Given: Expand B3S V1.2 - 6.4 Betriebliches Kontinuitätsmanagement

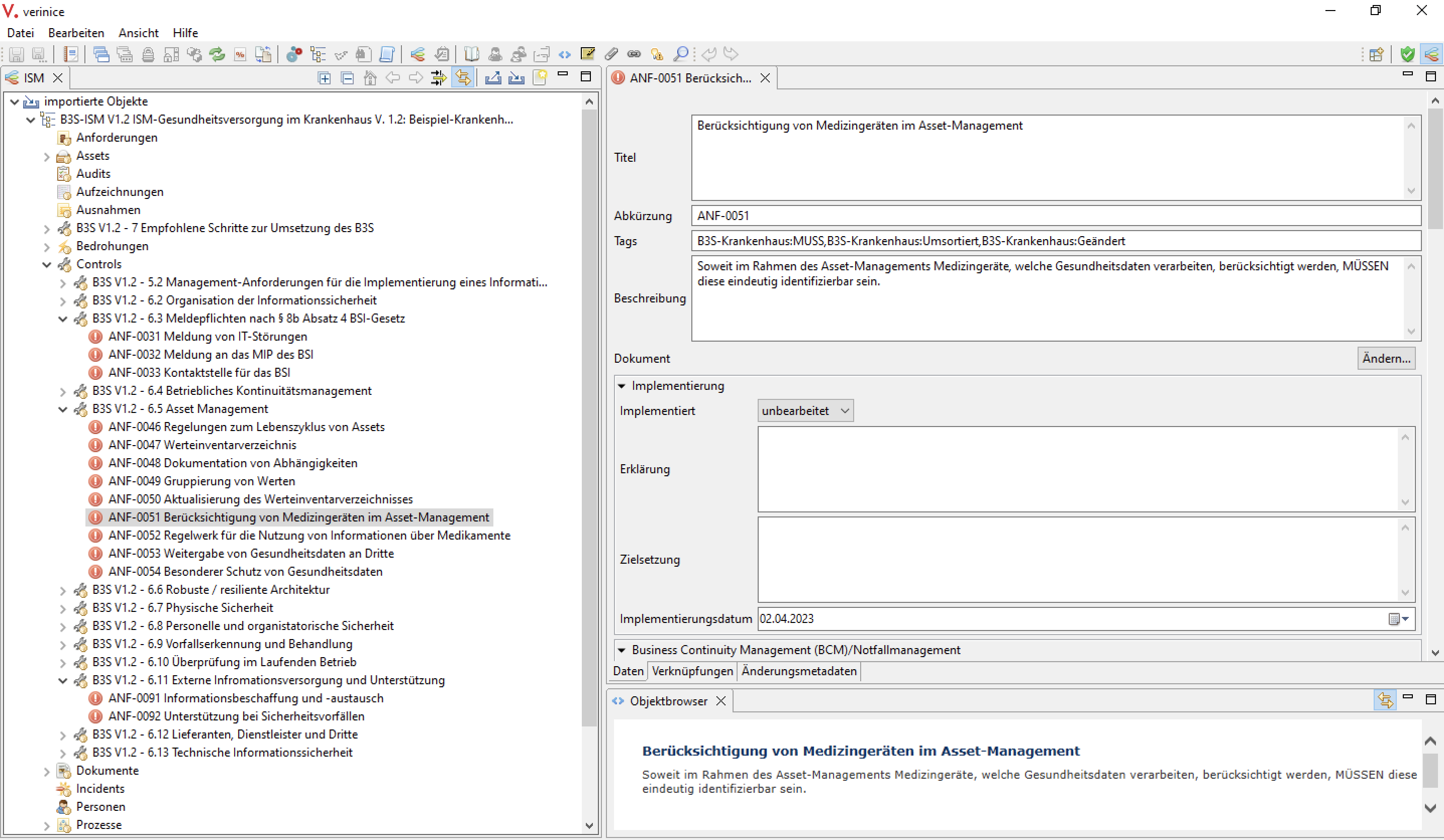Looking at the screenshot, I should pyautogui.click(x=63, y=391).
